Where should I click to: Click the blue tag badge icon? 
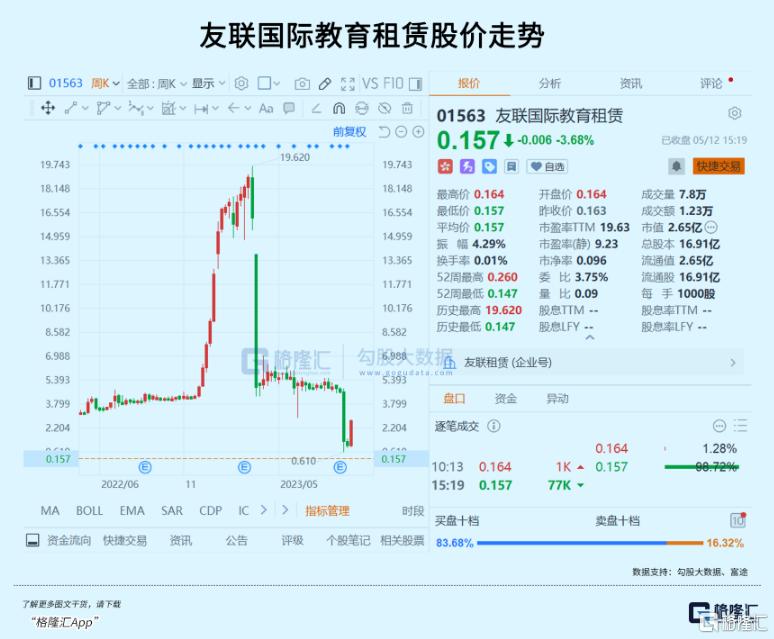click(489, 167)
